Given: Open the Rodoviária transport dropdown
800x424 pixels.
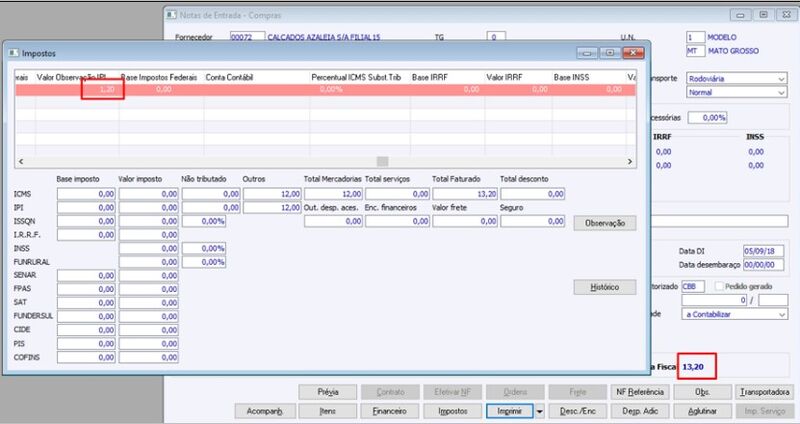Looking at the screenshot, I should (737, 79).
